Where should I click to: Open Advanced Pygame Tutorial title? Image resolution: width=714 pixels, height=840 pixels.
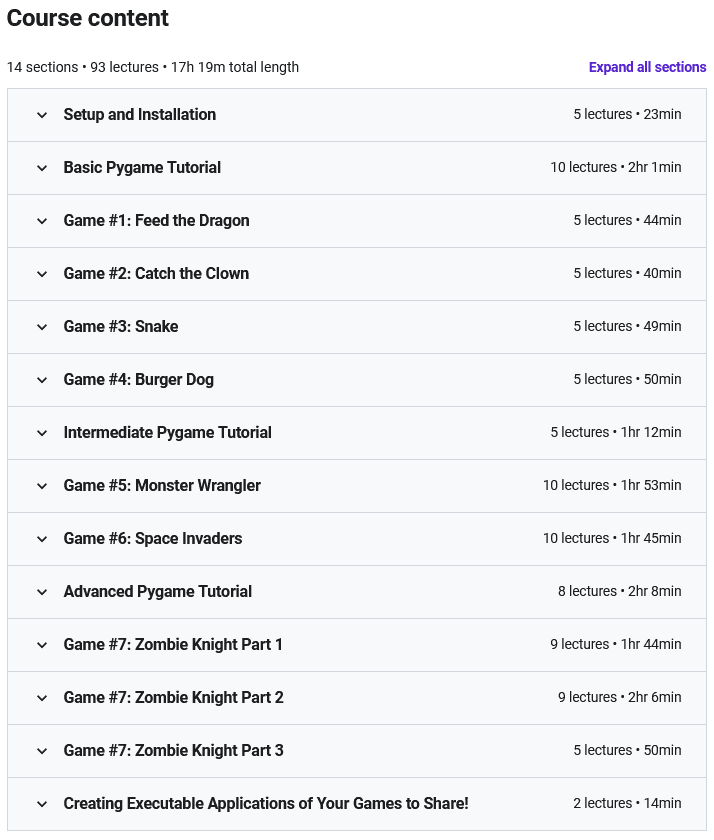coord(157,591)
